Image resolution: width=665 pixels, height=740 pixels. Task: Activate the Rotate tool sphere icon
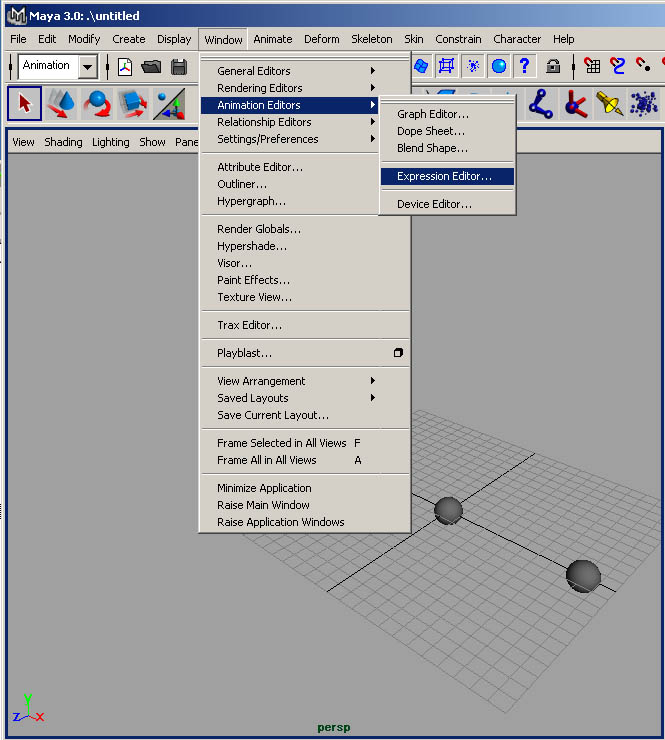(97, 104)
